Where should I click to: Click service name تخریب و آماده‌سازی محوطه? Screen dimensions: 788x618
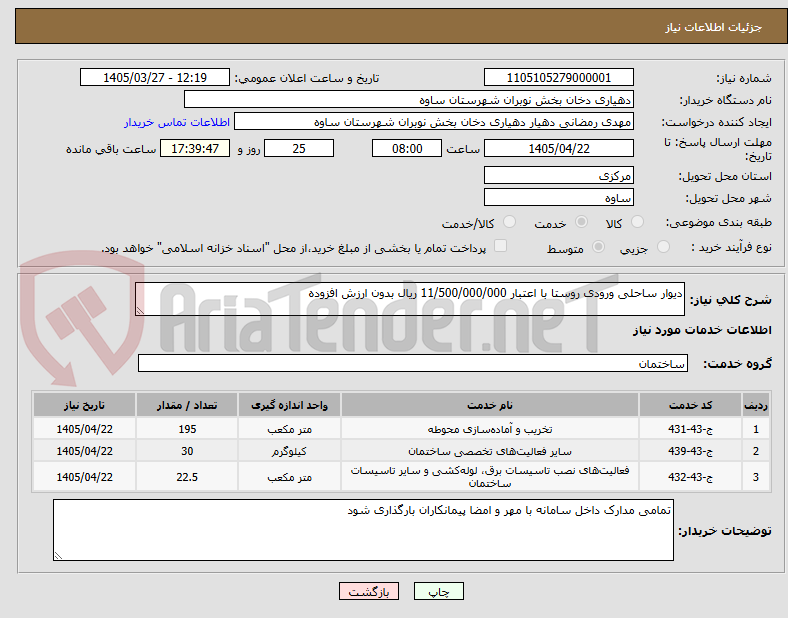[x=490, y=429]
